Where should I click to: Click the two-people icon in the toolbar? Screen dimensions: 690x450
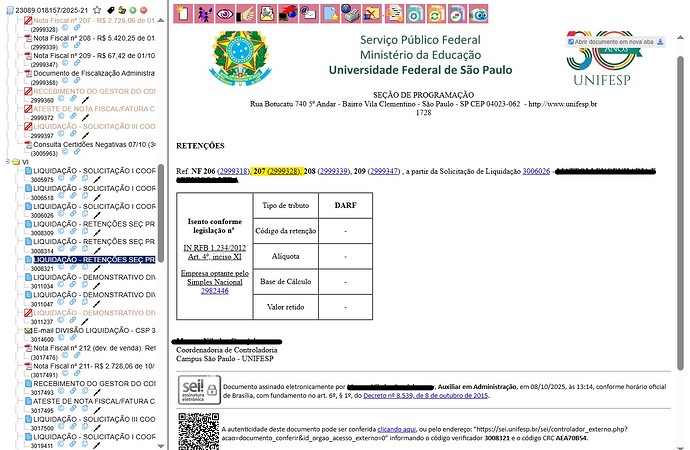[x=204, y=14]
